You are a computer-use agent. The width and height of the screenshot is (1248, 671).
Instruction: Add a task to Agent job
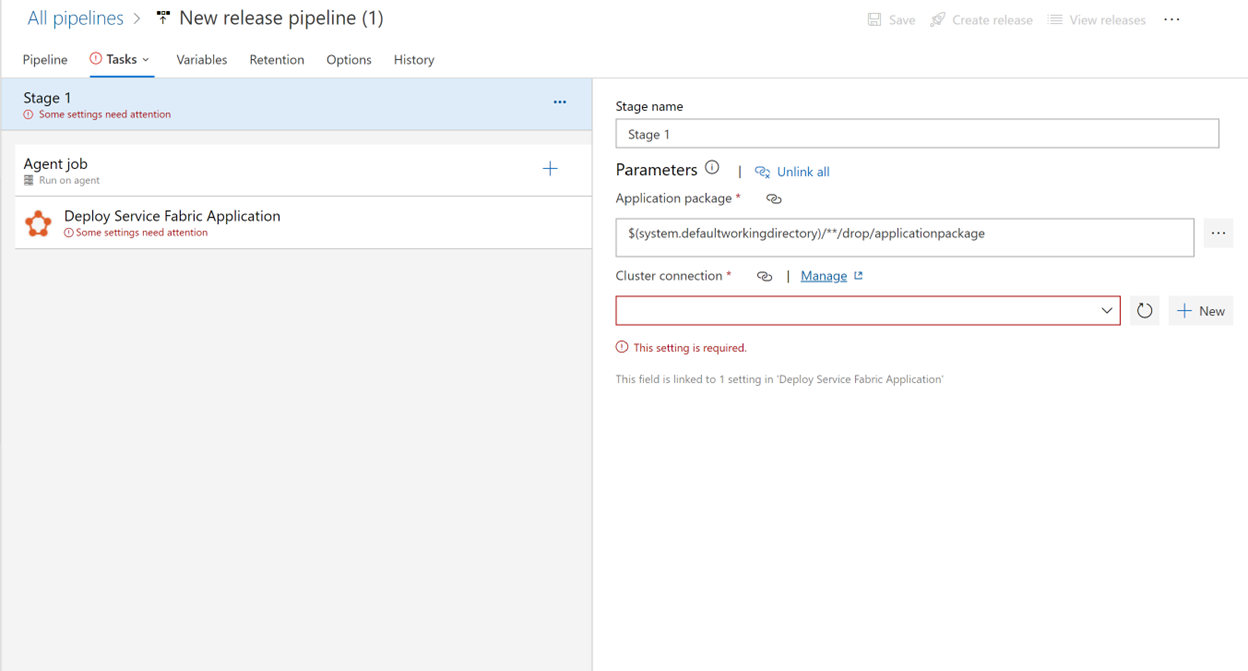(x=550, y=169)
